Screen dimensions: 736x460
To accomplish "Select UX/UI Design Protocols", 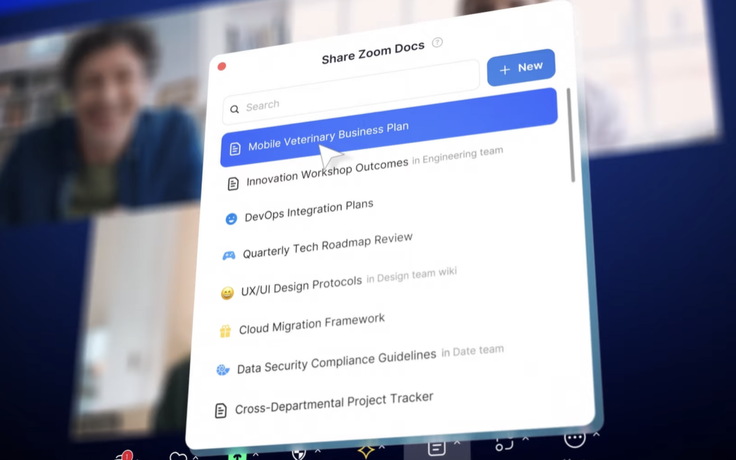I will 301,286.
